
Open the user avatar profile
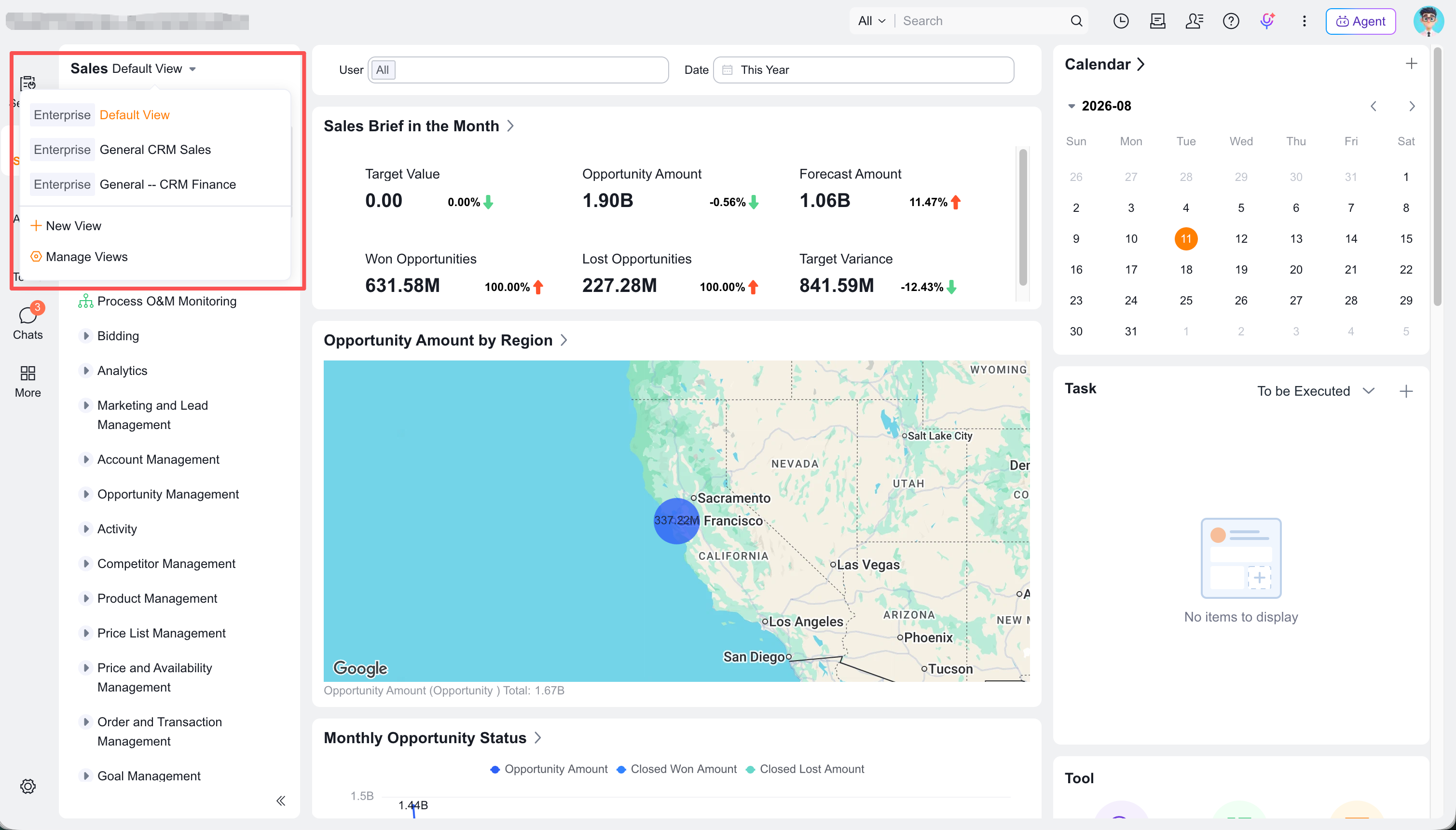[1428, 21]
